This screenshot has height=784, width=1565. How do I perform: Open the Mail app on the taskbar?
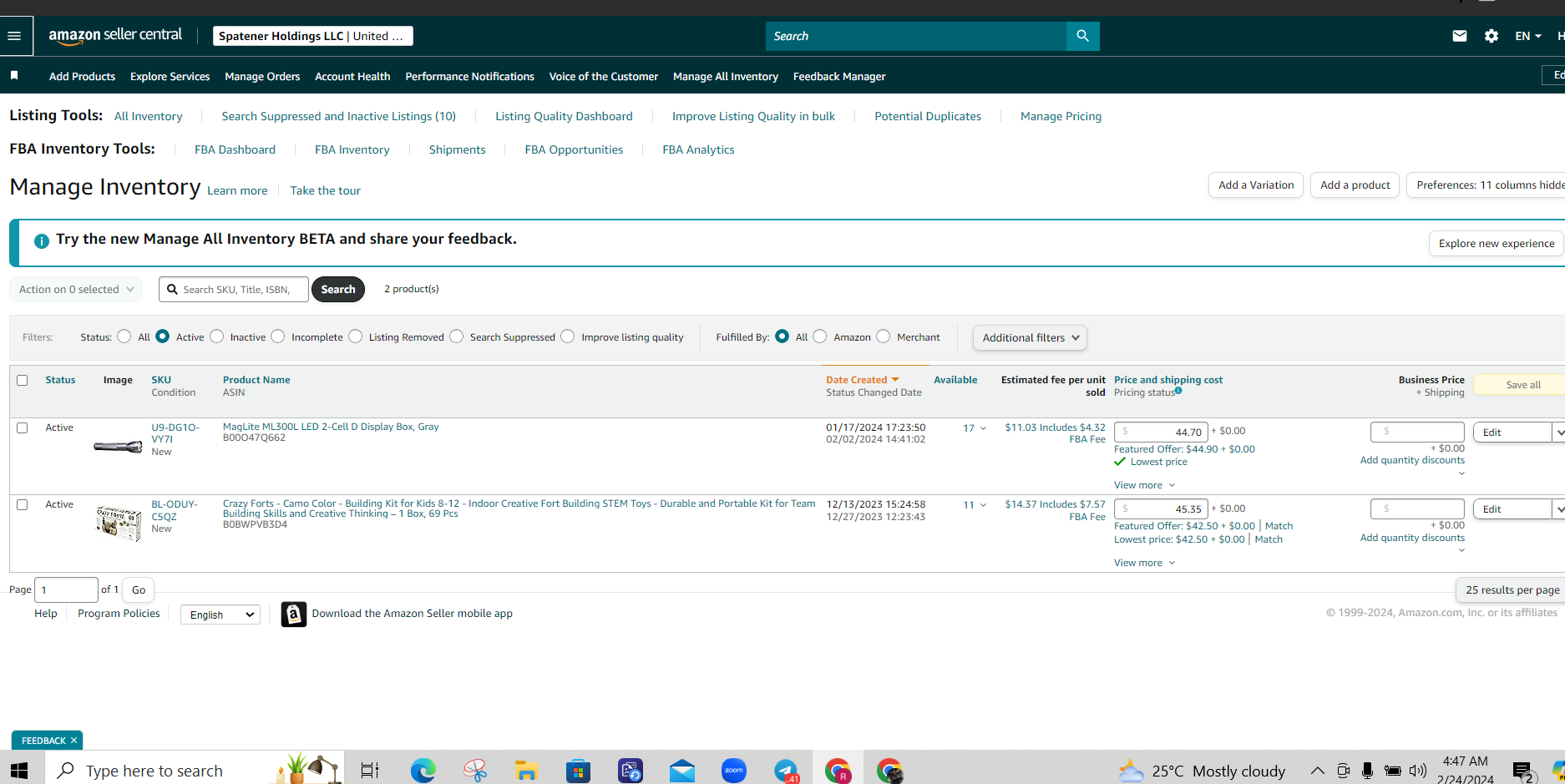point(682,770)
